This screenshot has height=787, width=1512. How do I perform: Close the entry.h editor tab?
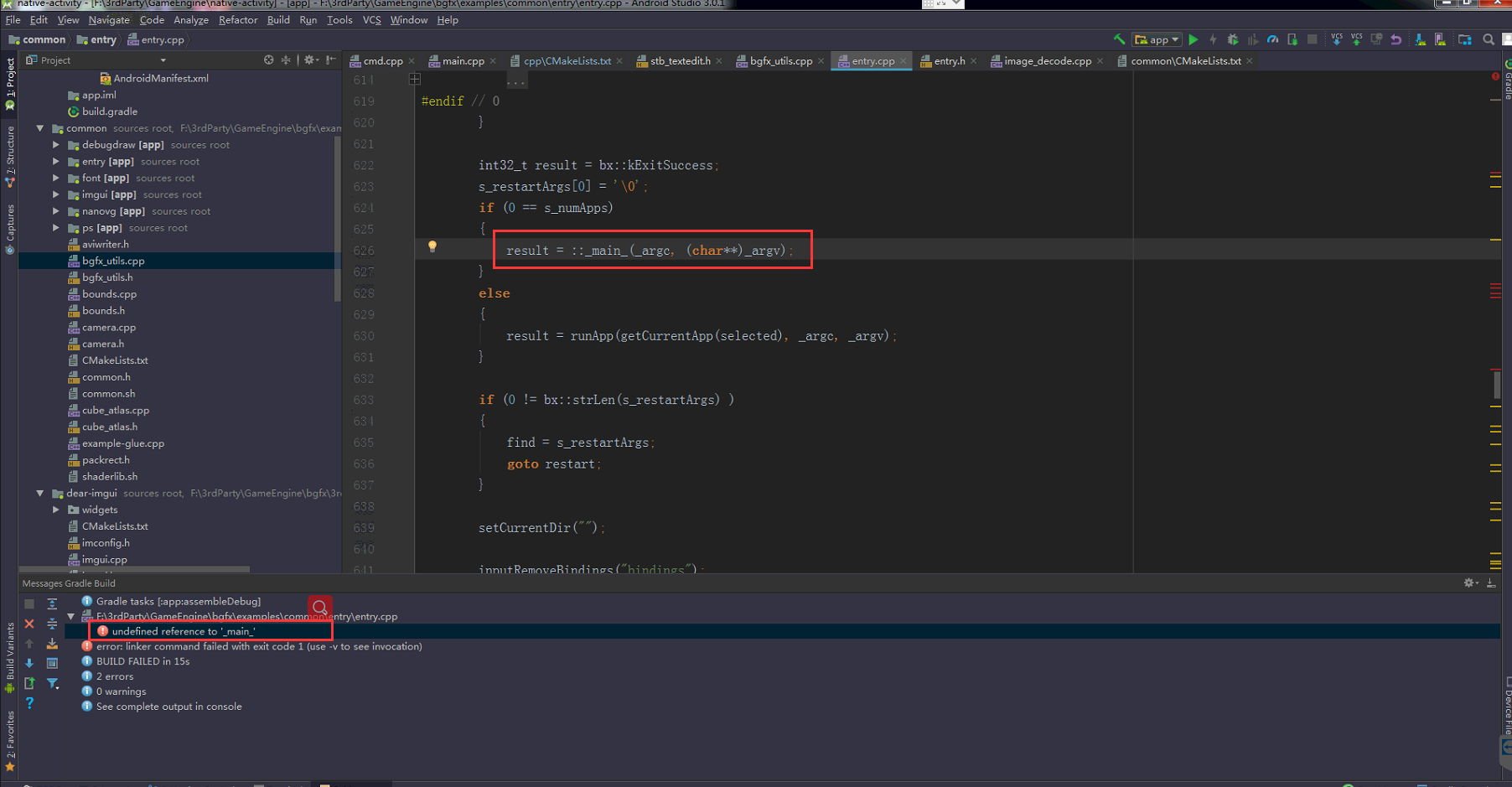[973, 61]
